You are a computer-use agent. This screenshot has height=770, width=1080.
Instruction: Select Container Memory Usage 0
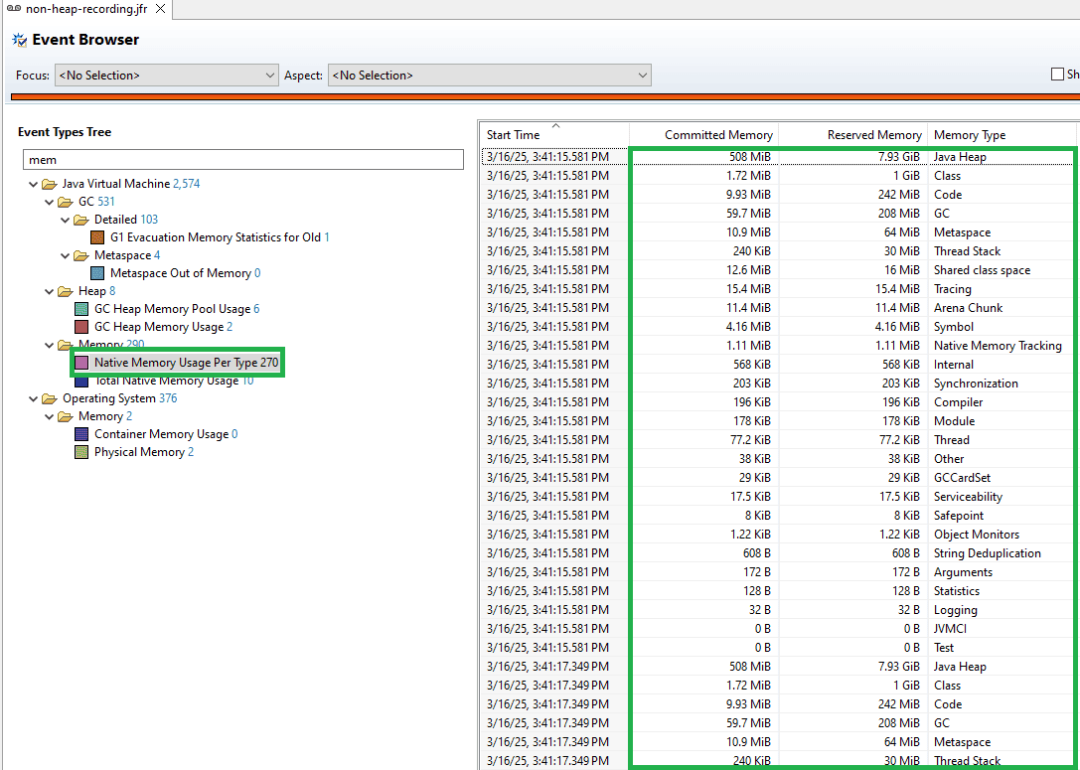pos(166,435)
